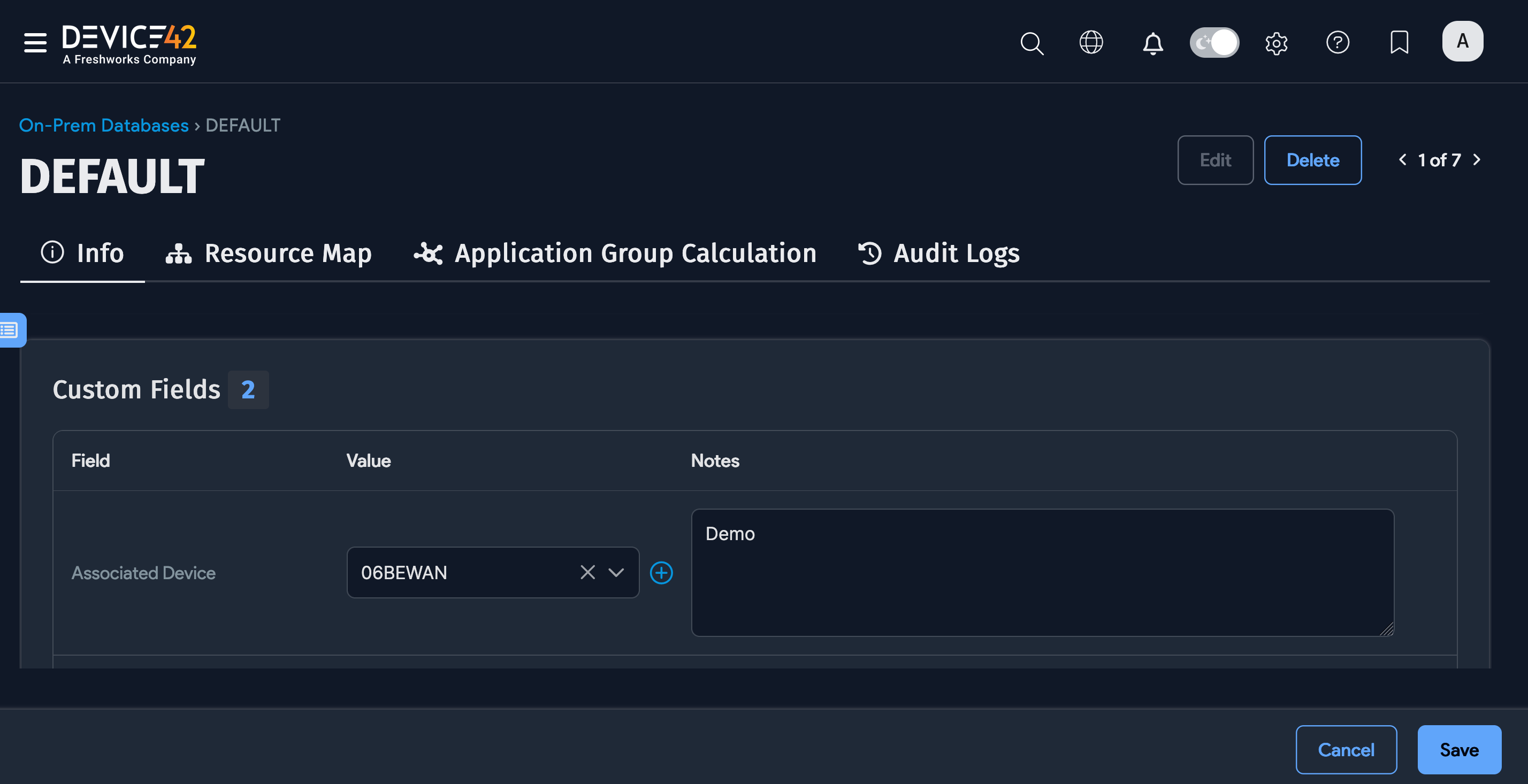Screen dimensions: 1528x784
Task: Go to next record with right chevron
Action: (1477, 159)
